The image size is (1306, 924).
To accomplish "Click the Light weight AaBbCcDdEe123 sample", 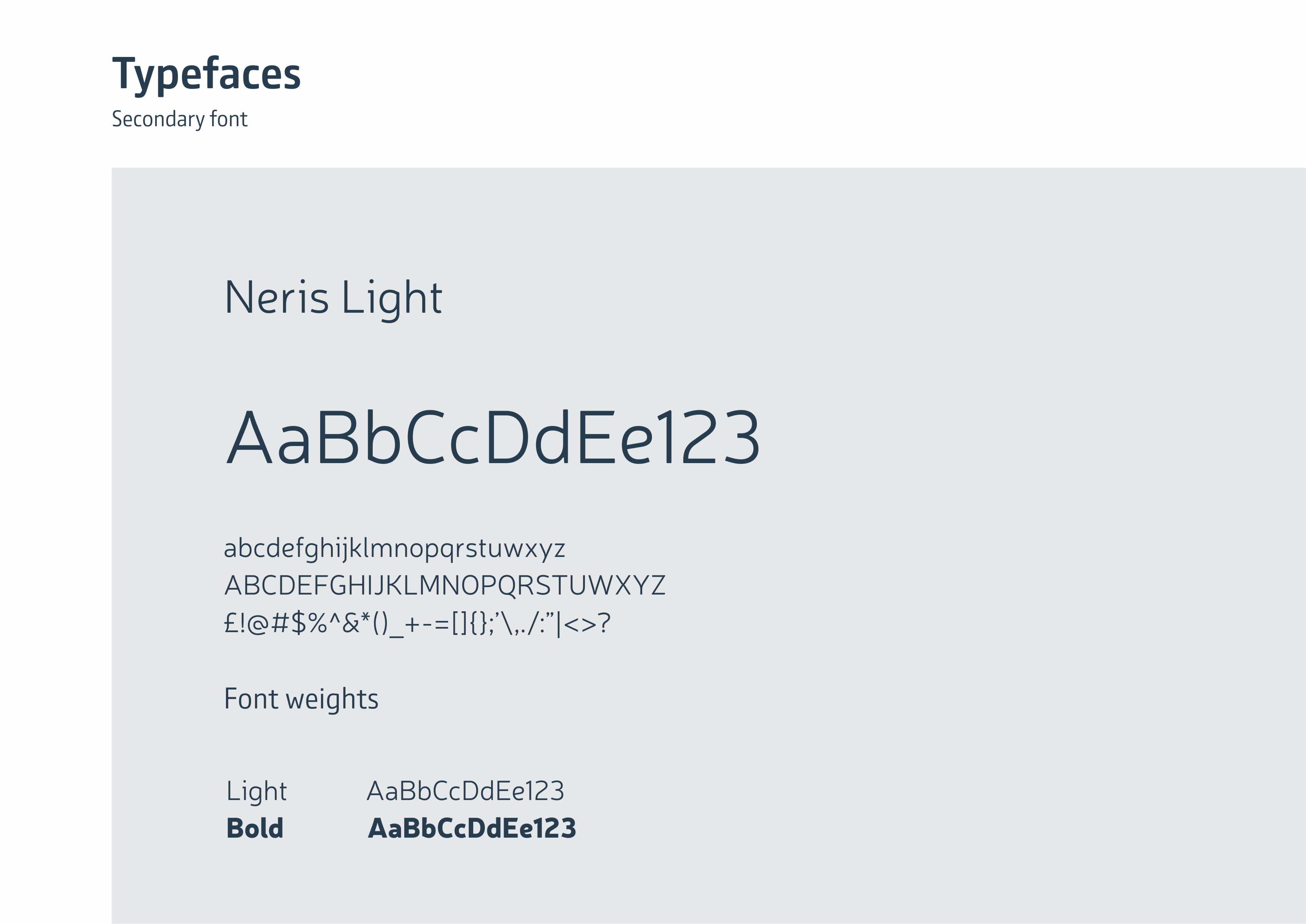I will pos(465,791).
